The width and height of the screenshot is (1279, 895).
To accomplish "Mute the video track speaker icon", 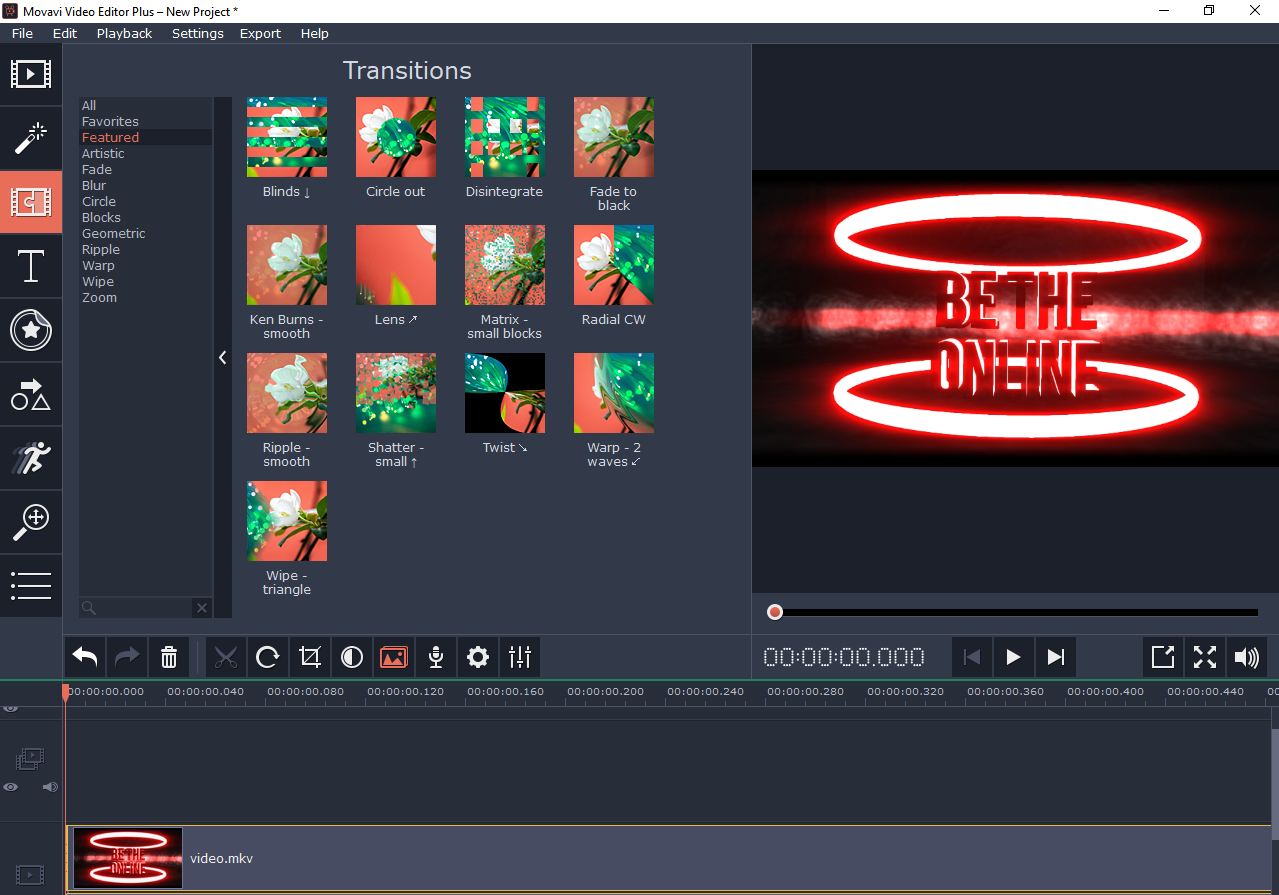I will click(x=49, y=787).
